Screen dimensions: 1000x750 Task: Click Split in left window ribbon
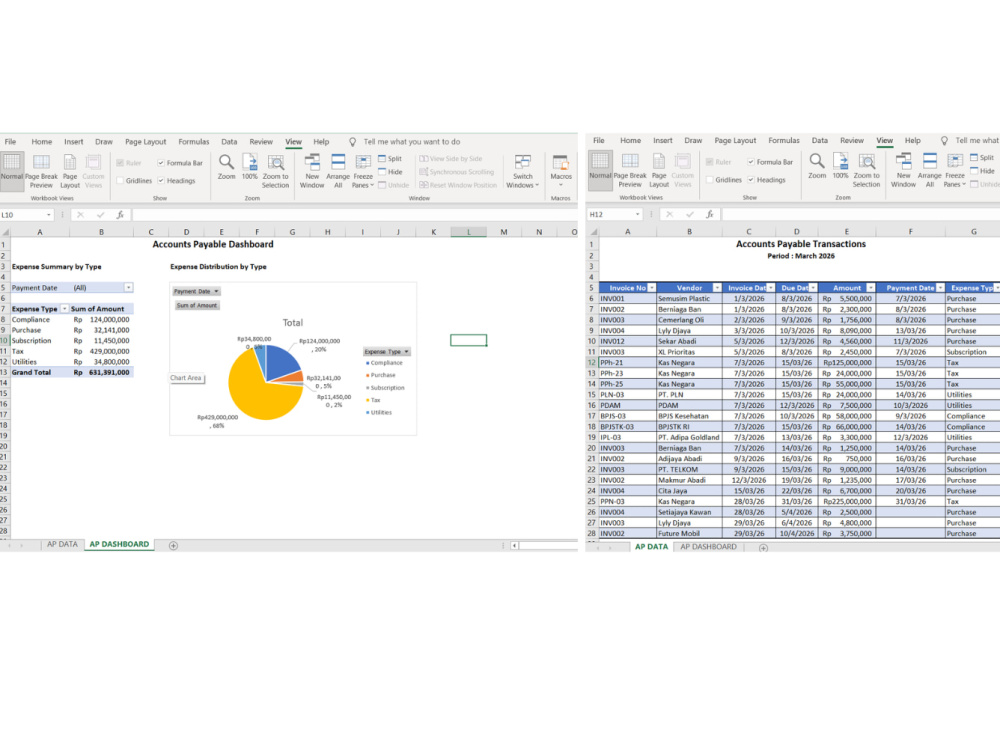(x=390, y=158)
